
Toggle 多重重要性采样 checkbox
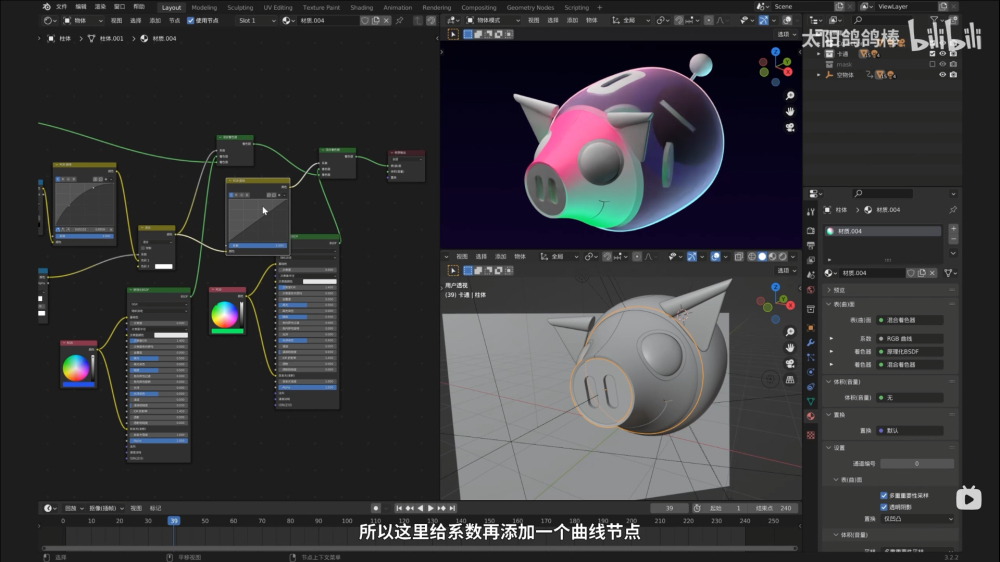884,495
